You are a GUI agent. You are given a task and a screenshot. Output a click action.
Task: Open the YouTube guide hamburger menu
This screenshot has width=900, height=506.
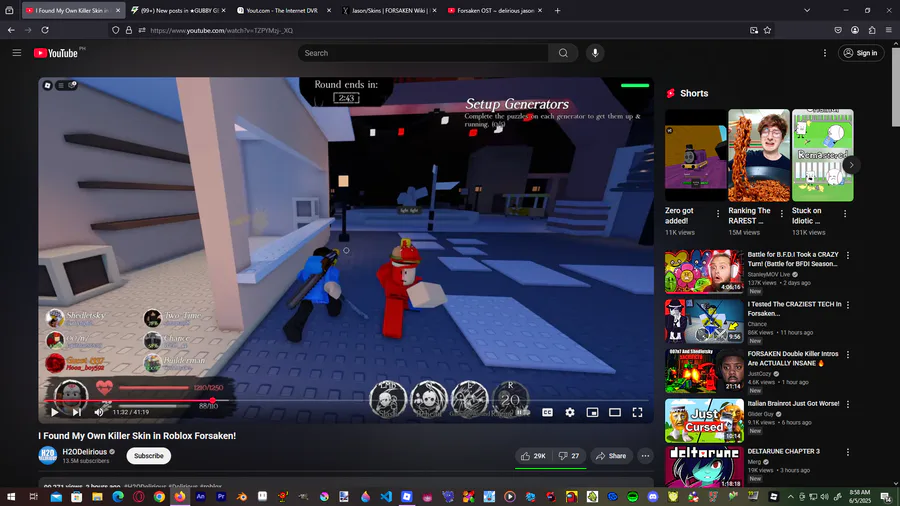coord(17,53)
